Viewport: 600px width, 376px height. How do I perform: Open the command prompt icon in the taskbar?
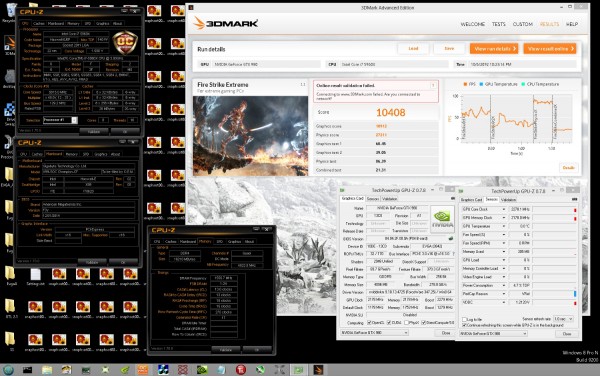(28, 369)
